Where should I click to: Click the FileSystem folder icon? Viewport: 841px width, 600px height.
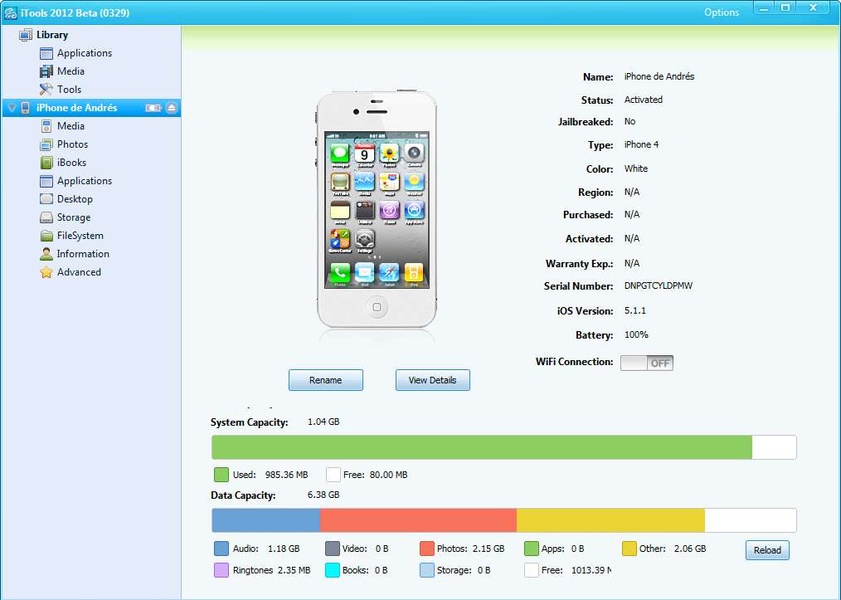tap(46, 236)
